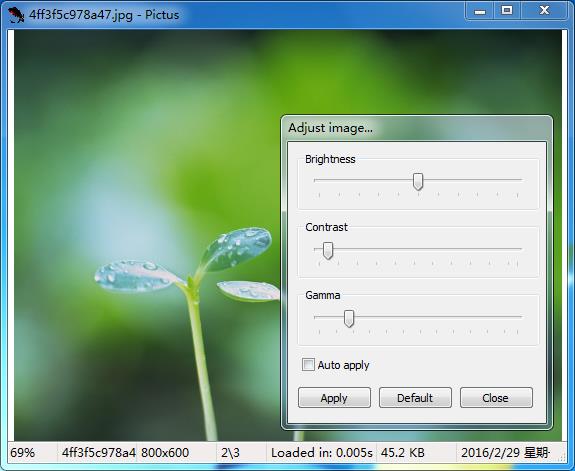Click the 4ff3f5c978a4 filename in status bar
Image resolution: width=575 pixels, height=471 pixels.
(x=99, y=453)
